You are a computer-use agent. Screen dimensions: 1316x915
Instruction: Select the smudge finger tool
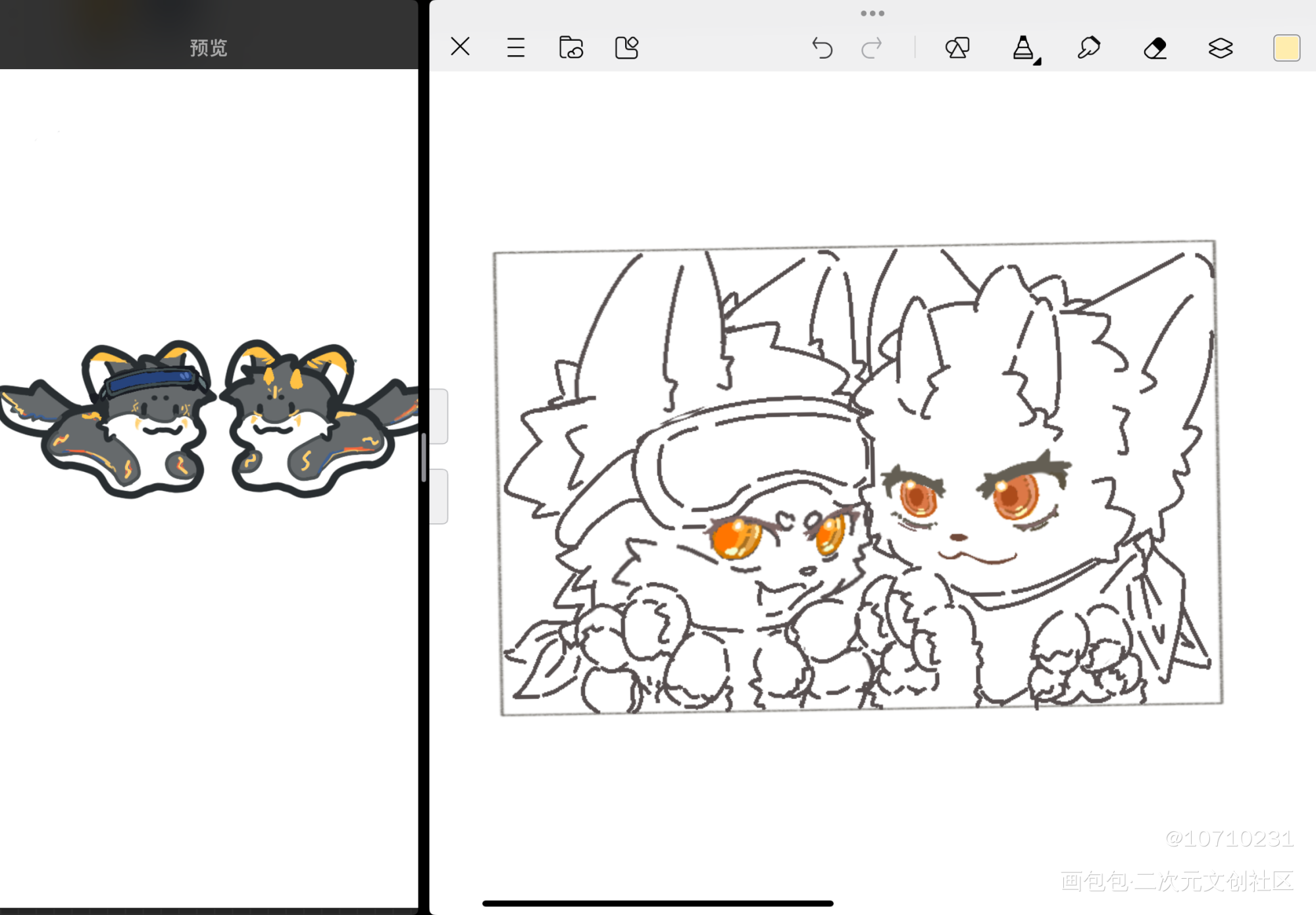tap(1089, 47)
